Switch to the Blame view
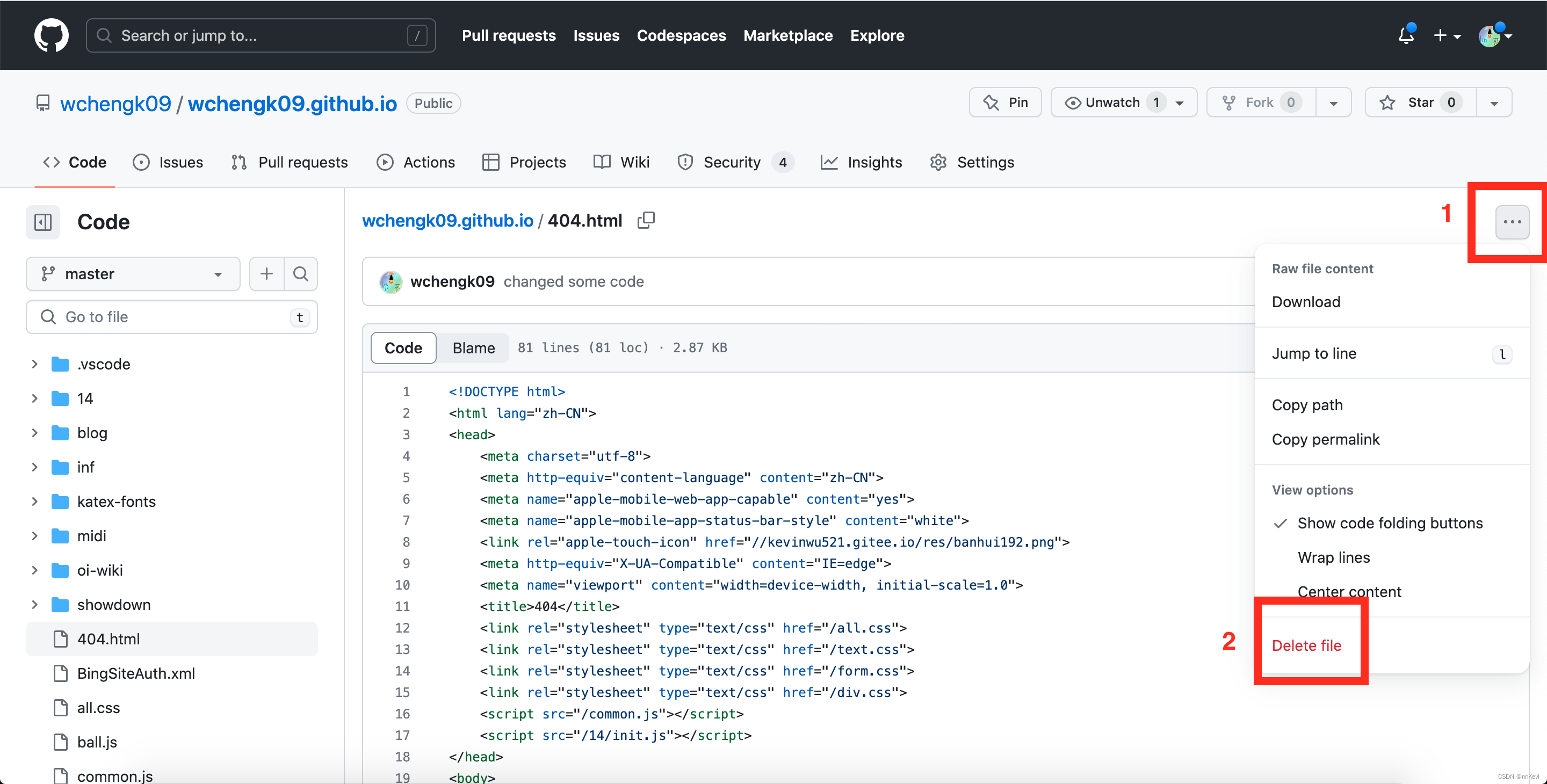 pos(473,347)
